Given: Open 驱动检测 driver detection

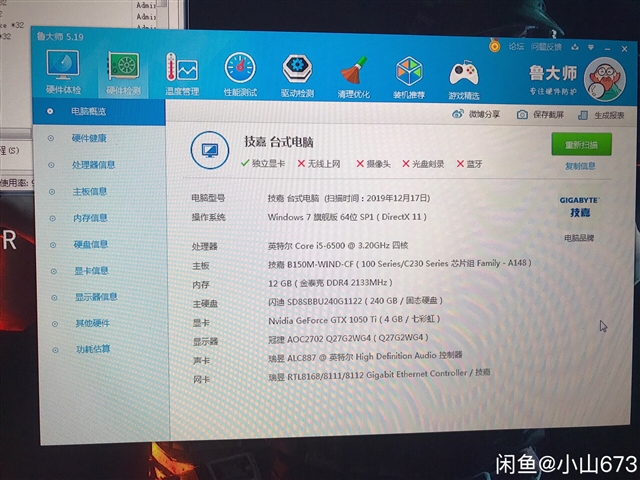Looking at the screenshot, I should coord(297,75).
